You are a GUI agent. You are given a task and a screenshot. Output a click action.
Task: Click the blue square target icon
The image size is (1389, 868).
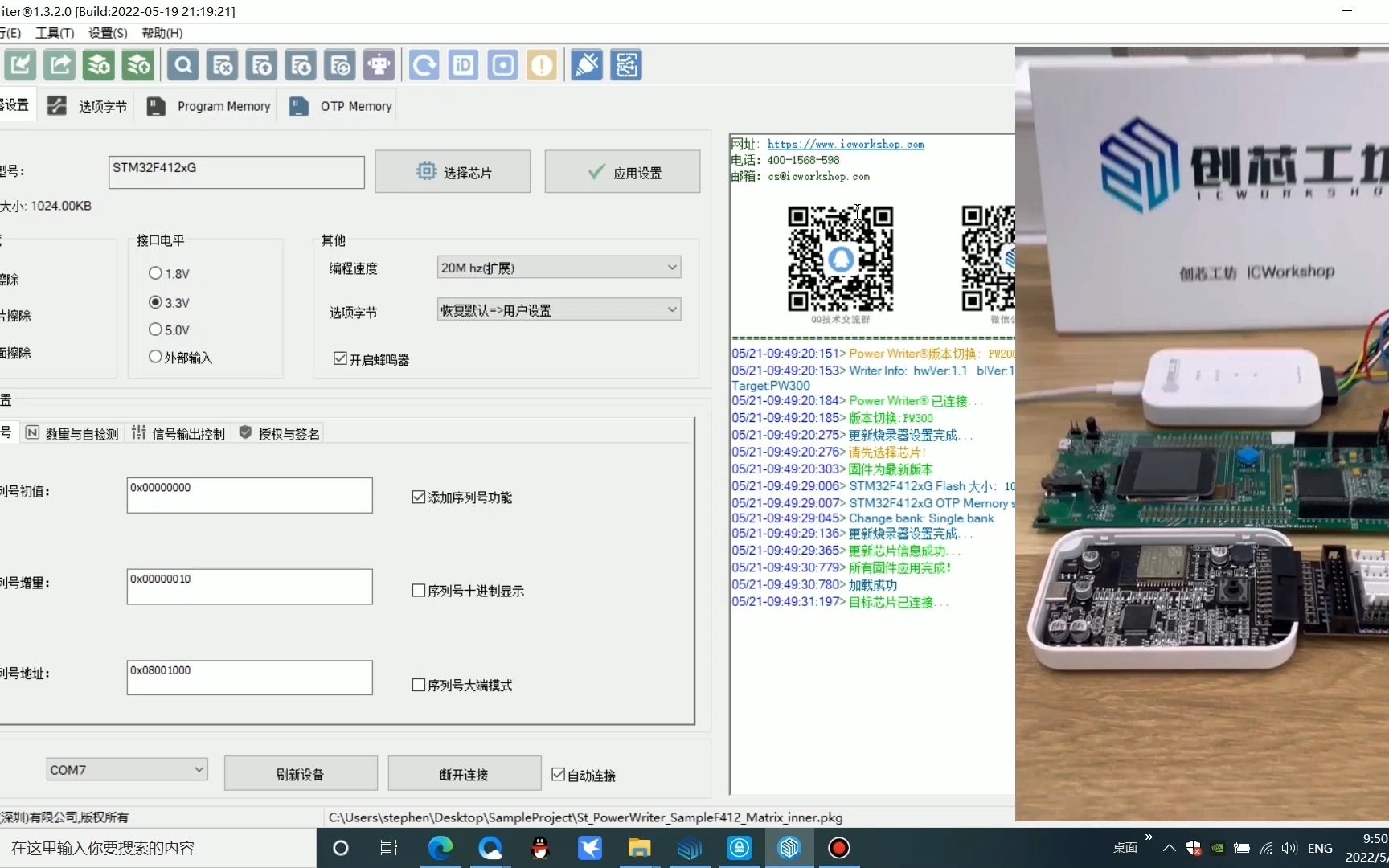click(x=503, y=64)
